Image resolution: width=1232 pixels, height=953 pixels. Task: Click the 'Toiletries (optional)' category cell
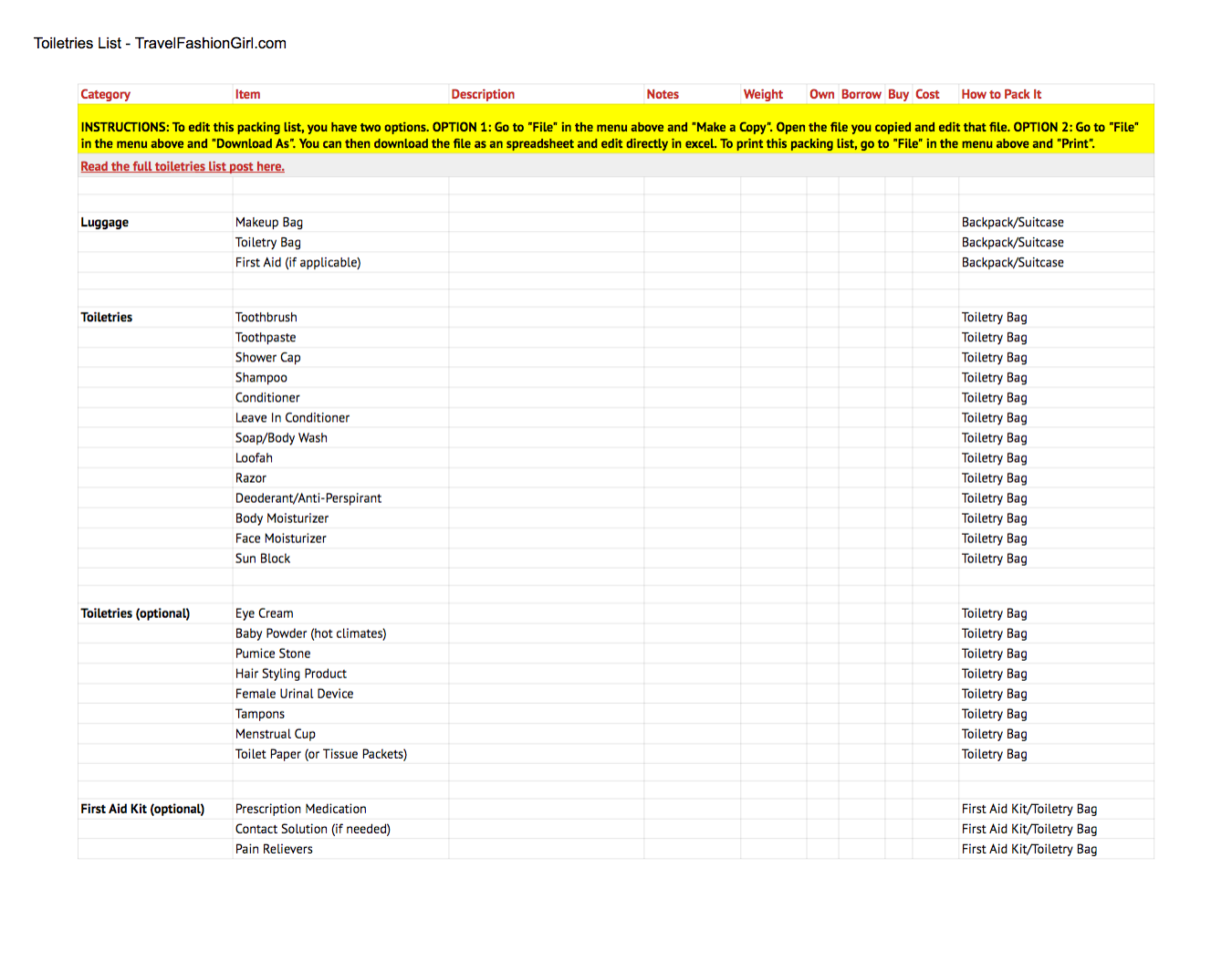coord(135,613)
